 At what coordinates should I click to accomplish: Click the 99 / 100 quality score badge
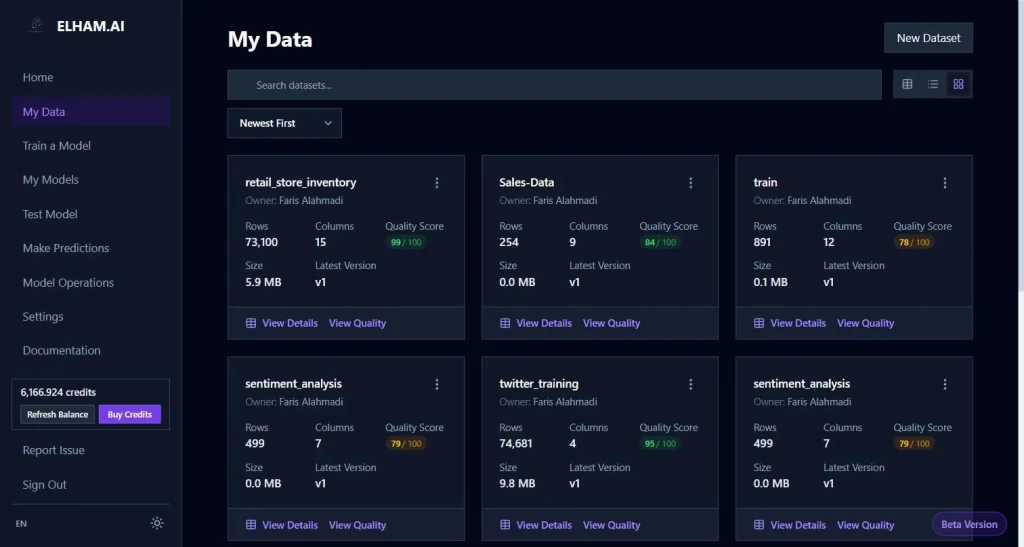tap(405, 242)
